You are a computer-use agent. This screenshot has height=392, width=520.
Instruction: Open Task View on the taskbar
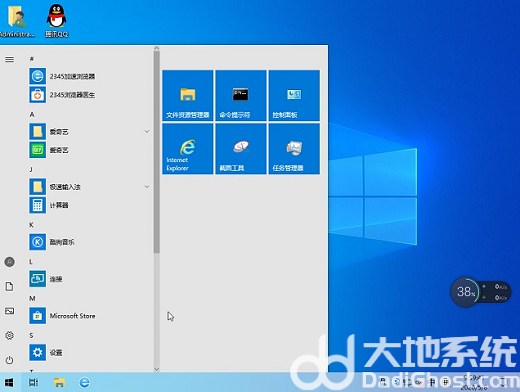coord(33,382)
